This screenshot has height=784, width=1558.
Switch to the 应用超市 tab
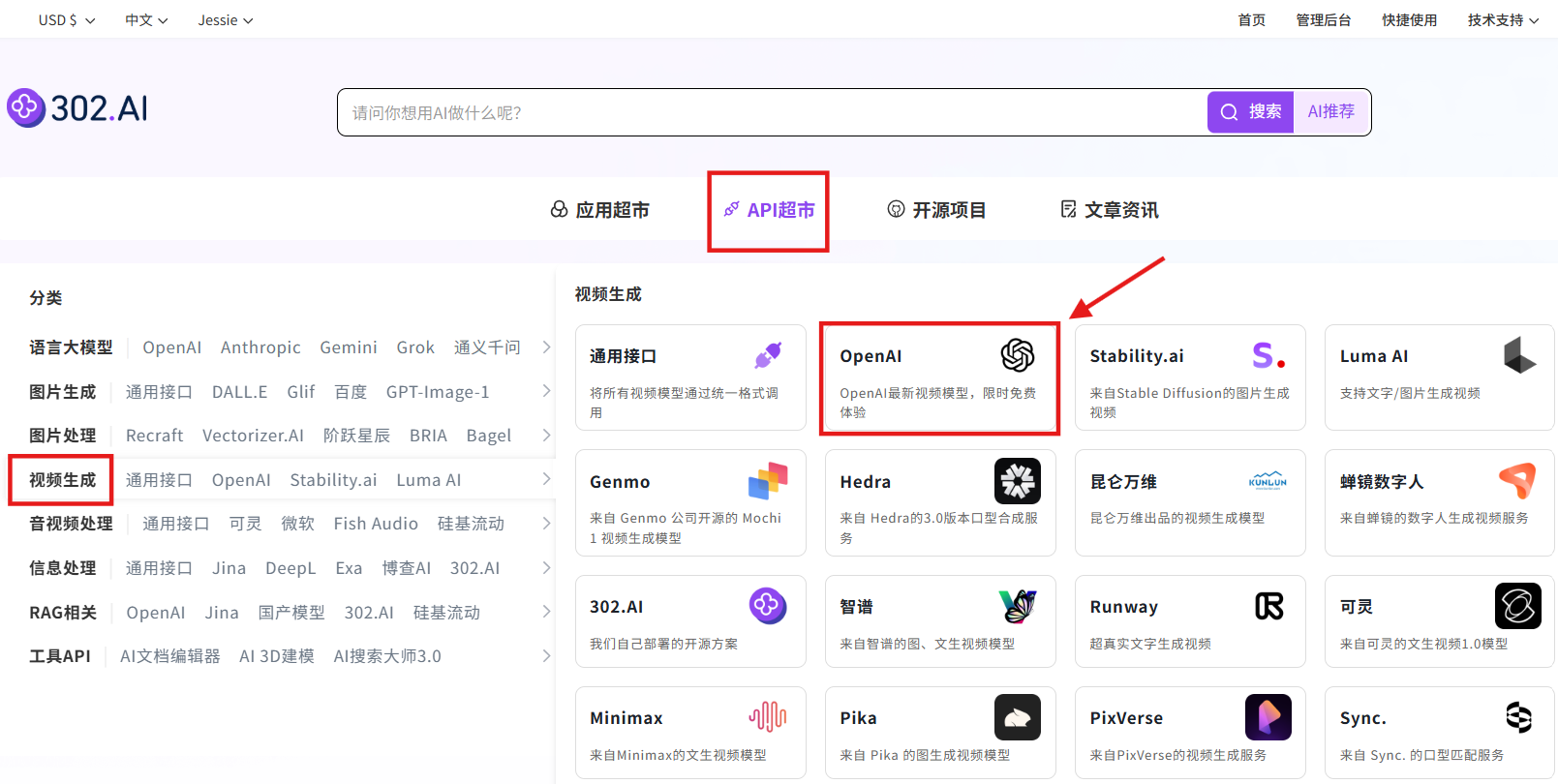pyautogui.click(x=600, y=210)
